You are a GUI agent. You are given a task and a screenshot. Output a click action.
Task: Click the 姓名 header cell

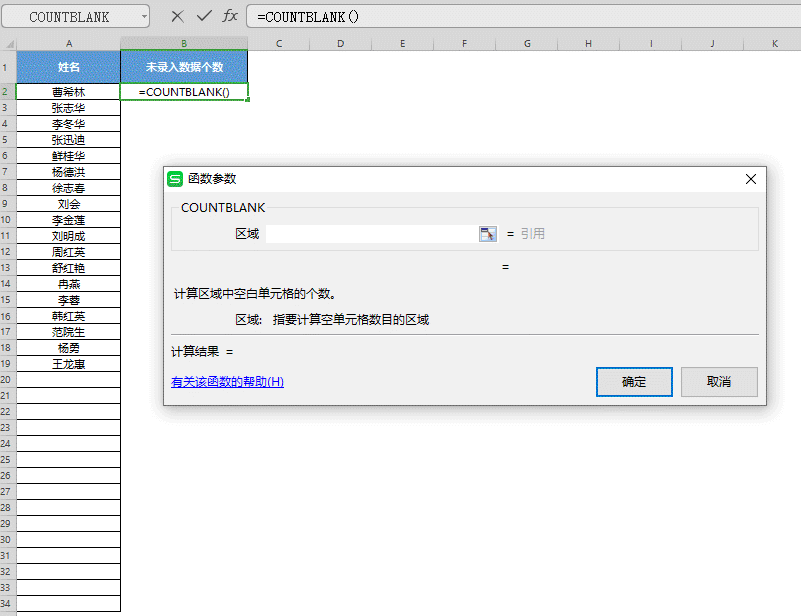pos(68,66)
